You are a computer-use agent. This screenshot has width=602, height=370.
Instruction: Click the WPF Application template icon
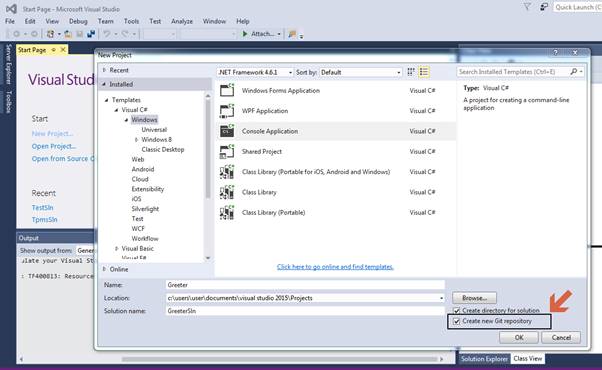(227, 111)
